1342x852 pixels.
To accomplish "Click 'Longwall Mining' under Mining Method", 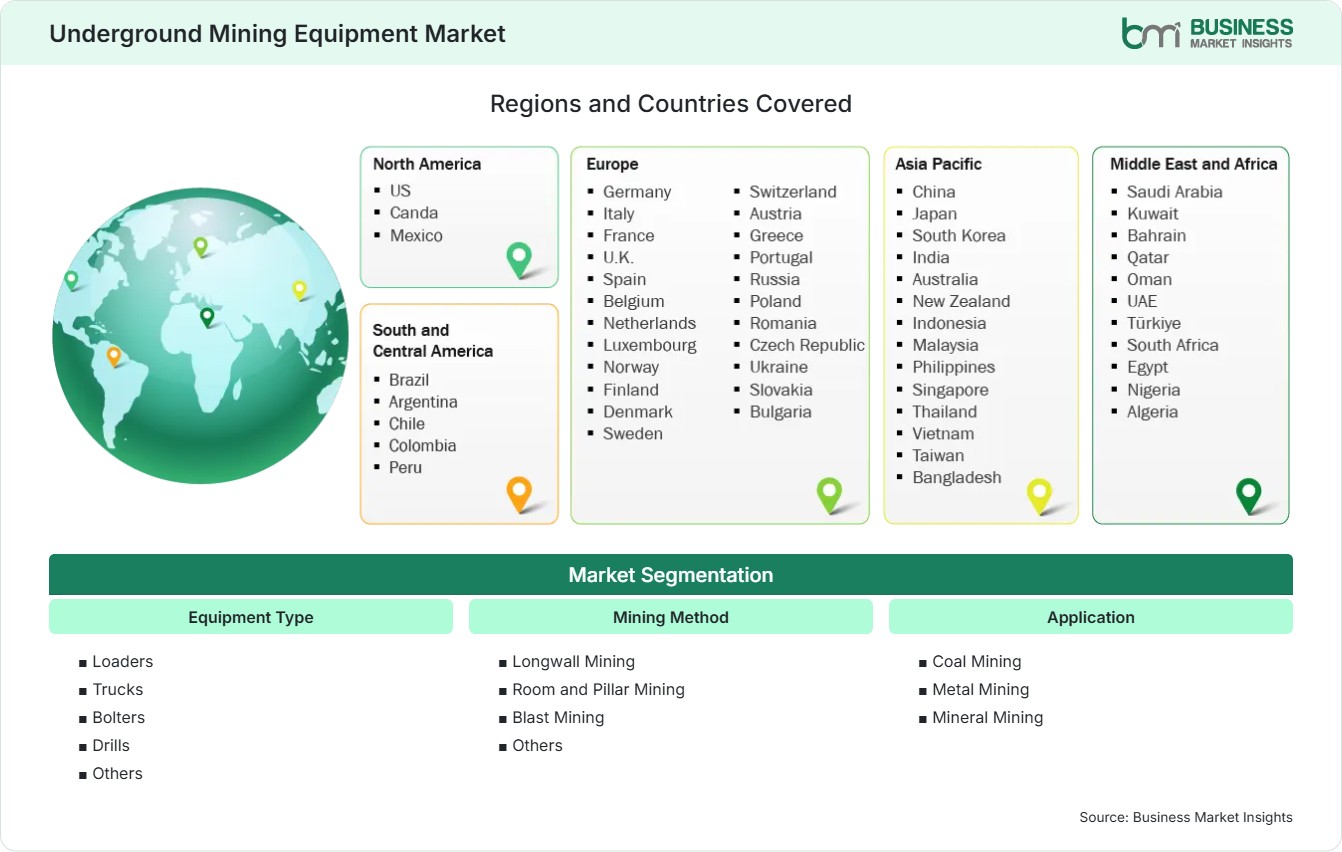I will 574,662.
